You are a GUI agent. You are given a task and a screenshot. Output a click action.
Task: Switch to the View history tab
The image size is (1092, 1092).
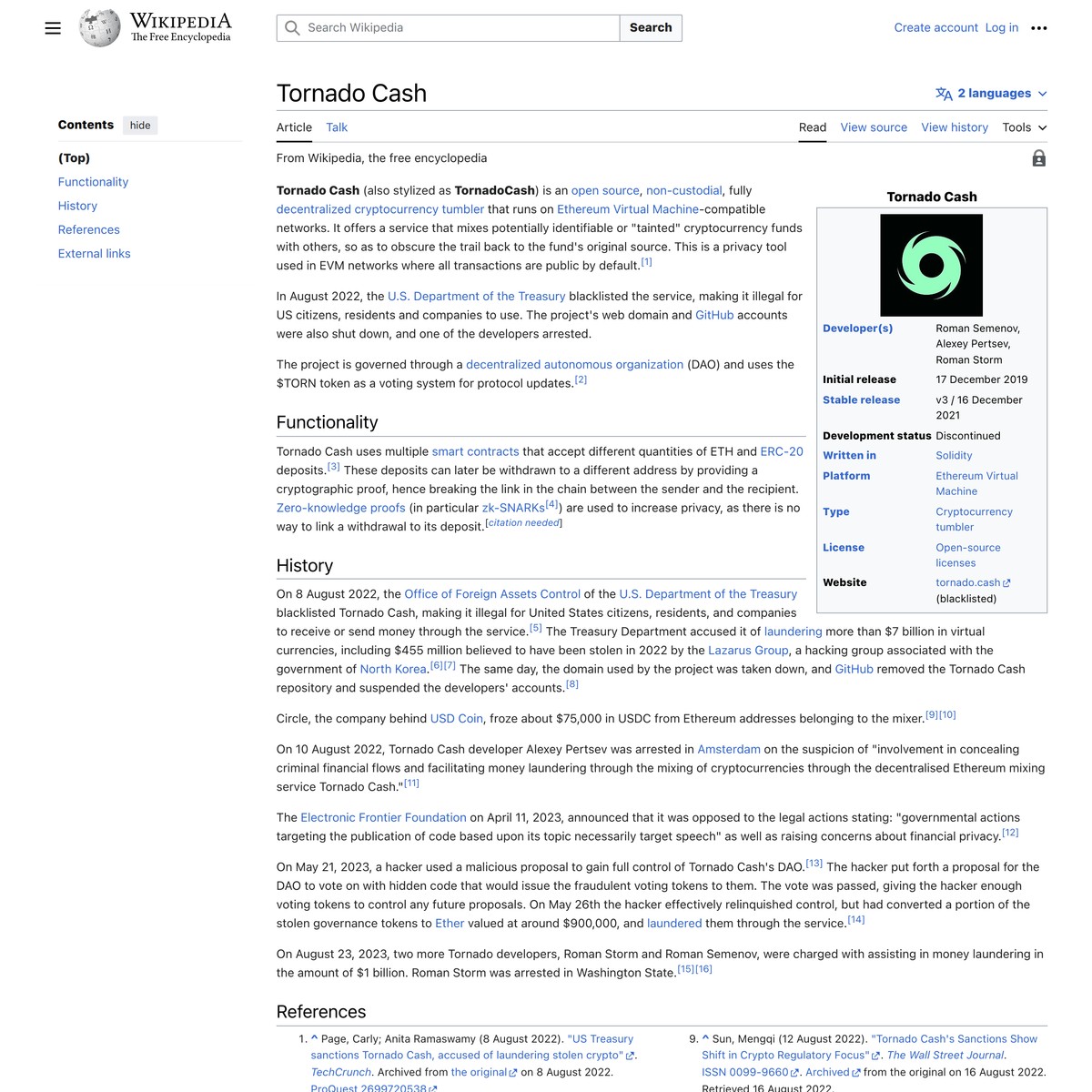coord(954,127)
